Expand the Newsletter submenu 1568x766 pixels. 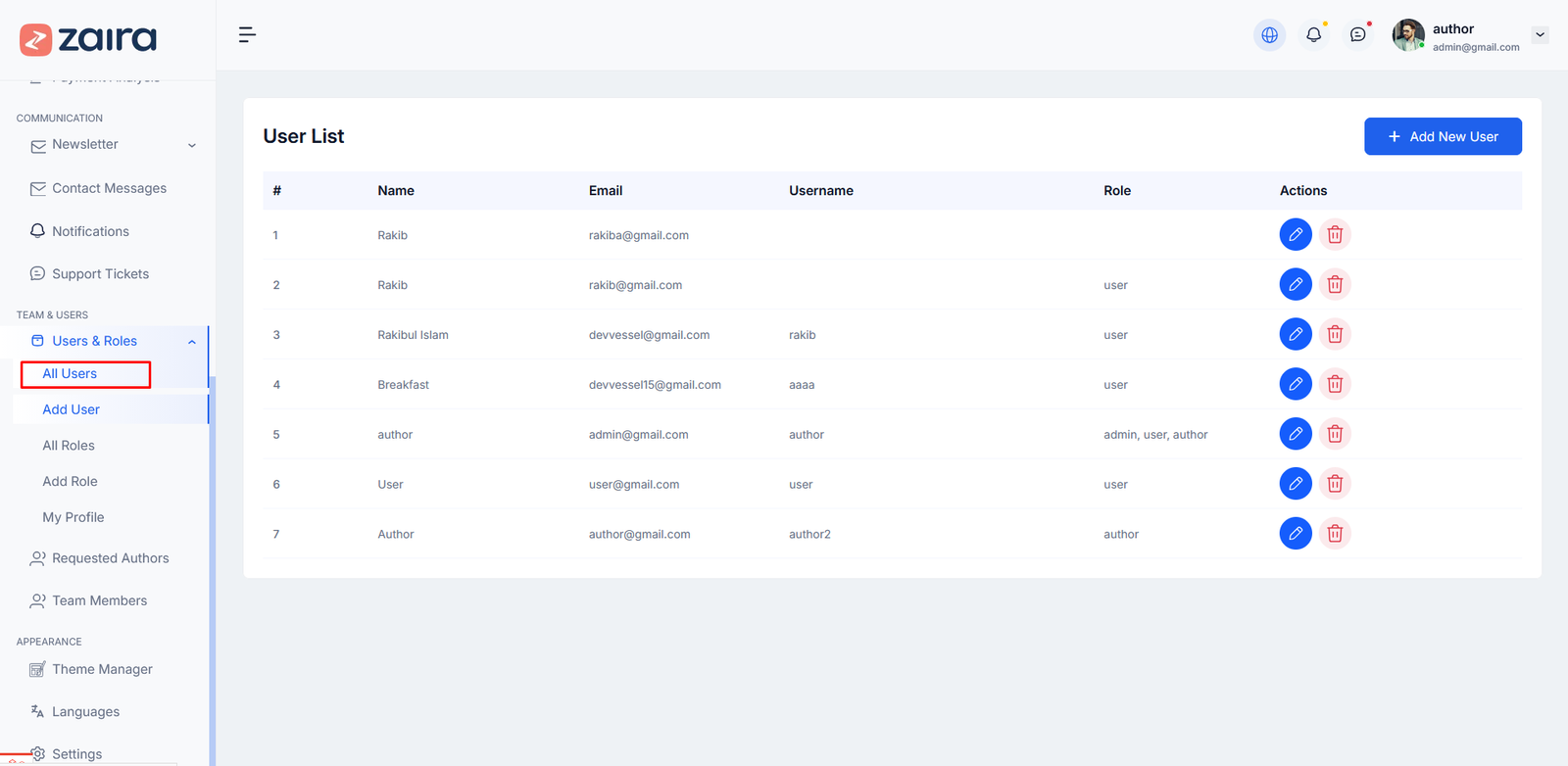point(192,145)
